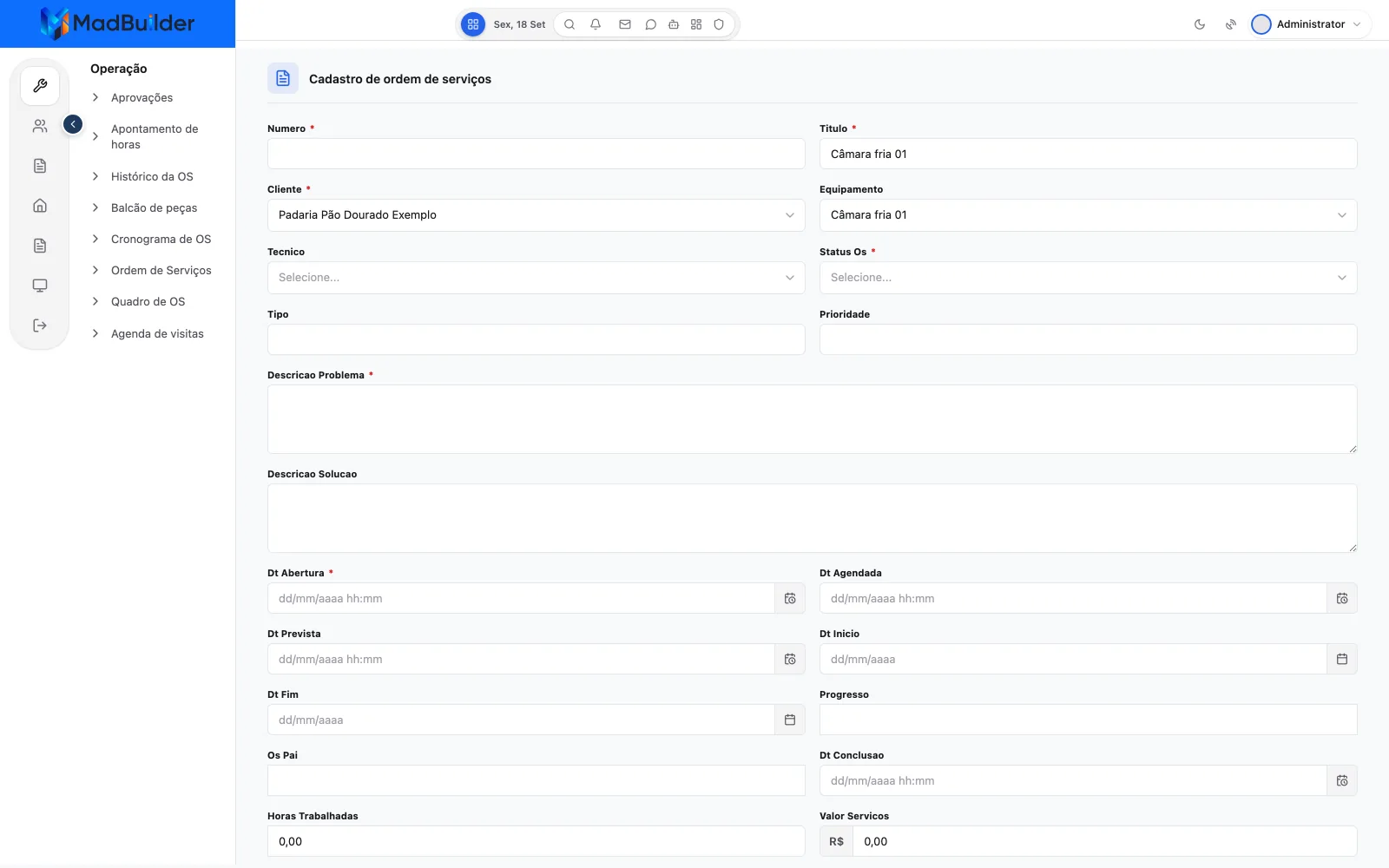Image resolution: width=1389 pixels, height=868 pixels.
Task: Open Dt Agendada calendar picker icon
Action: tap(1342, 598)
